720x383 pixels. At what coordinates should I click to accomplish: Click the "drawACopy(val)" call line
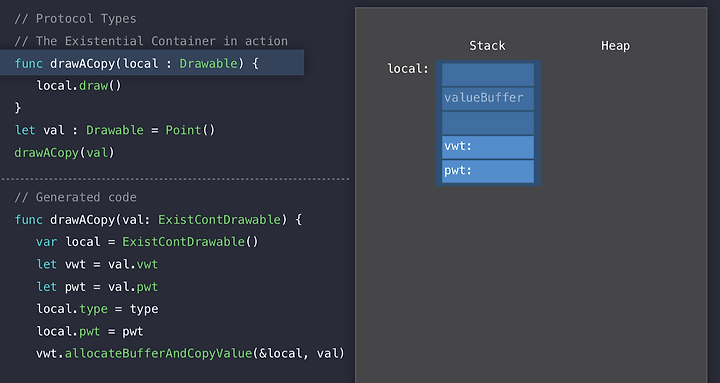click(64, 152)
